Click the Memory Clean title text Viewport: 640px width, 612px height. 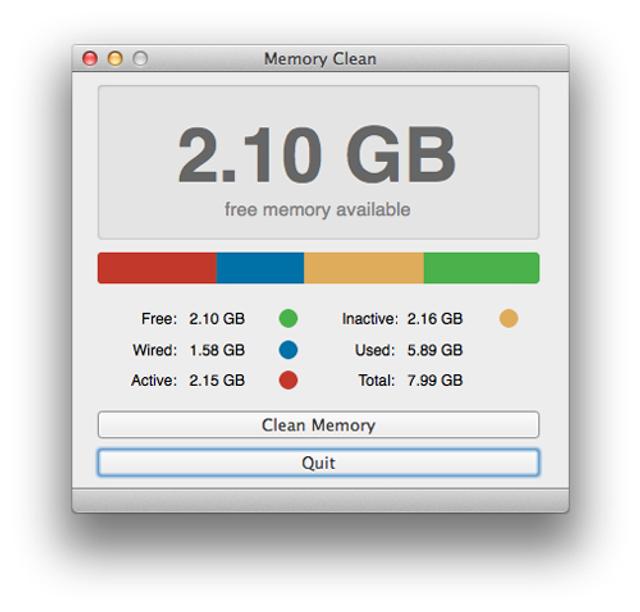(x=320, y=59)
